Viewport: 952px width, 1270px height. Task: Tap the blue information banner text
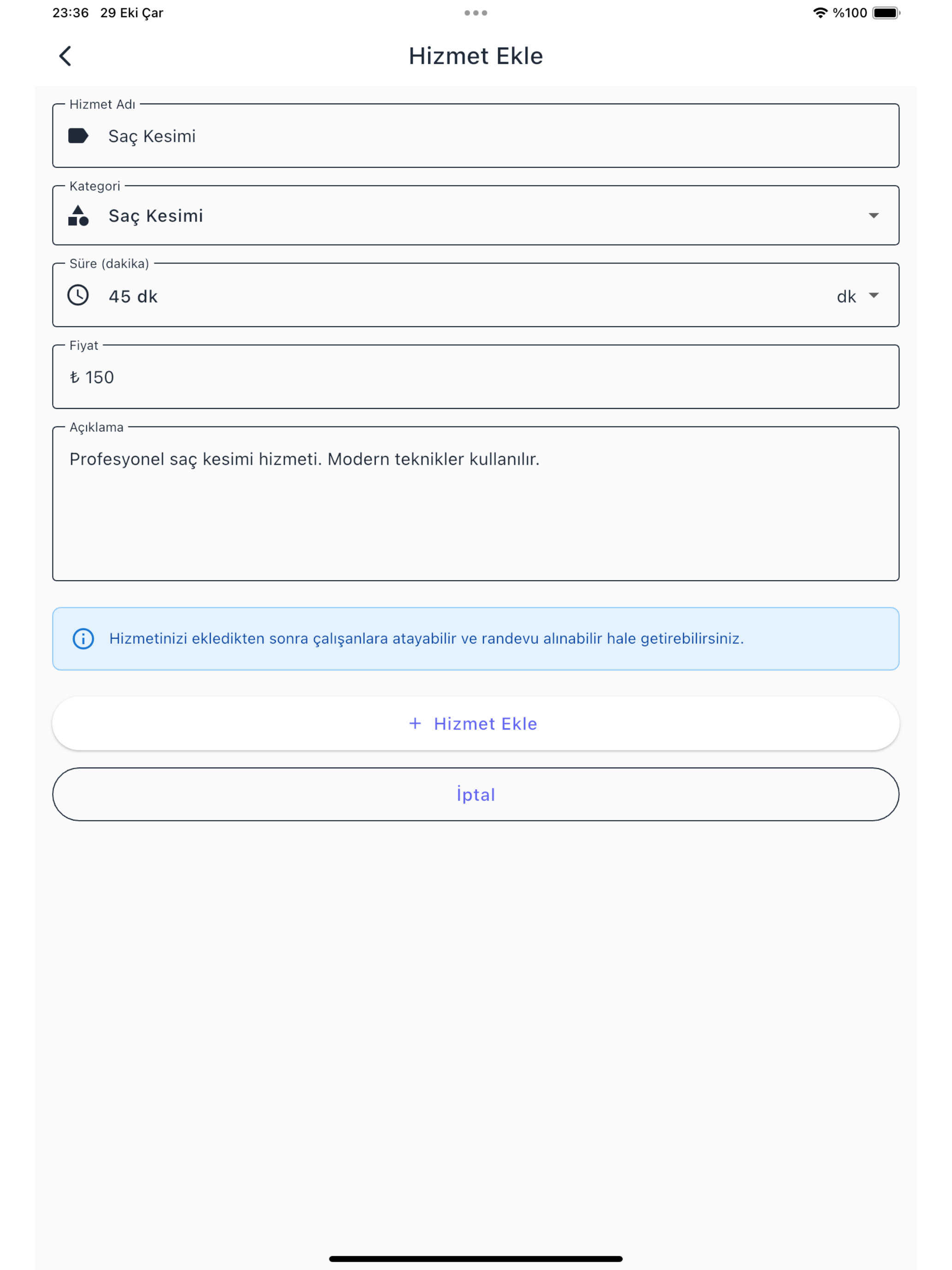tap(426, 638)
